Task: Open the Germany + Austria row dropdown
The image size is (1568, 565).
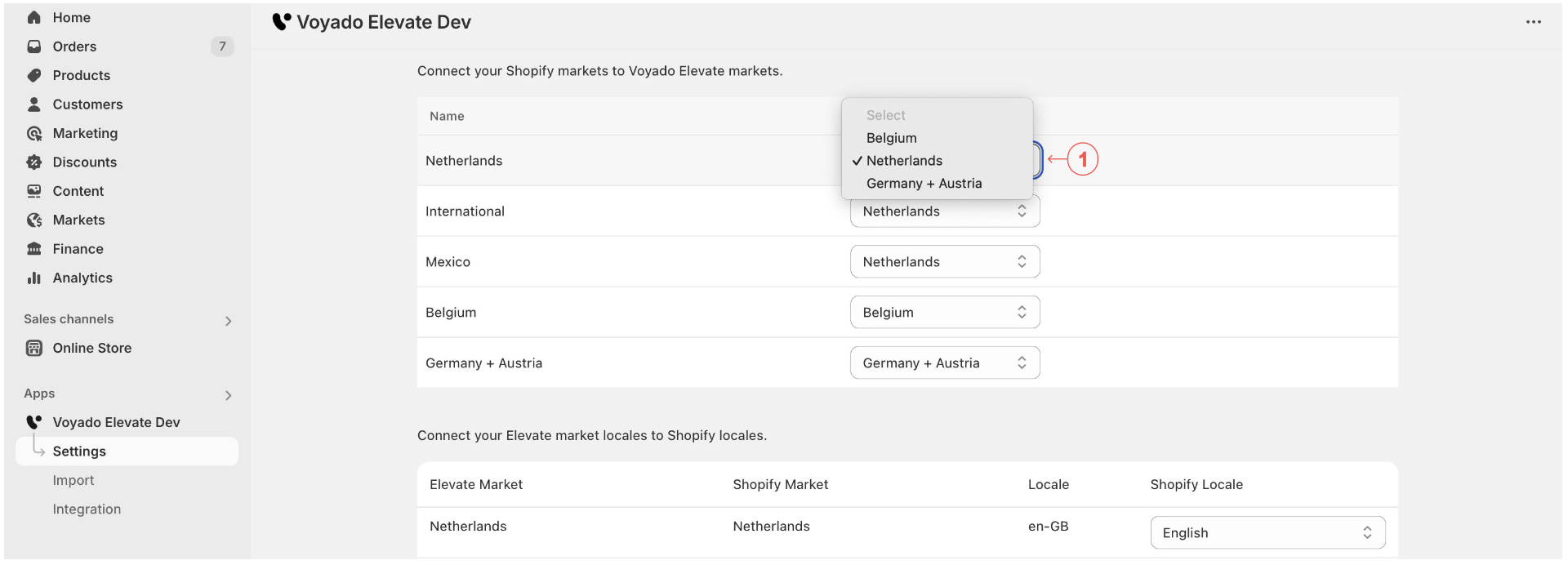Action: 944,363
